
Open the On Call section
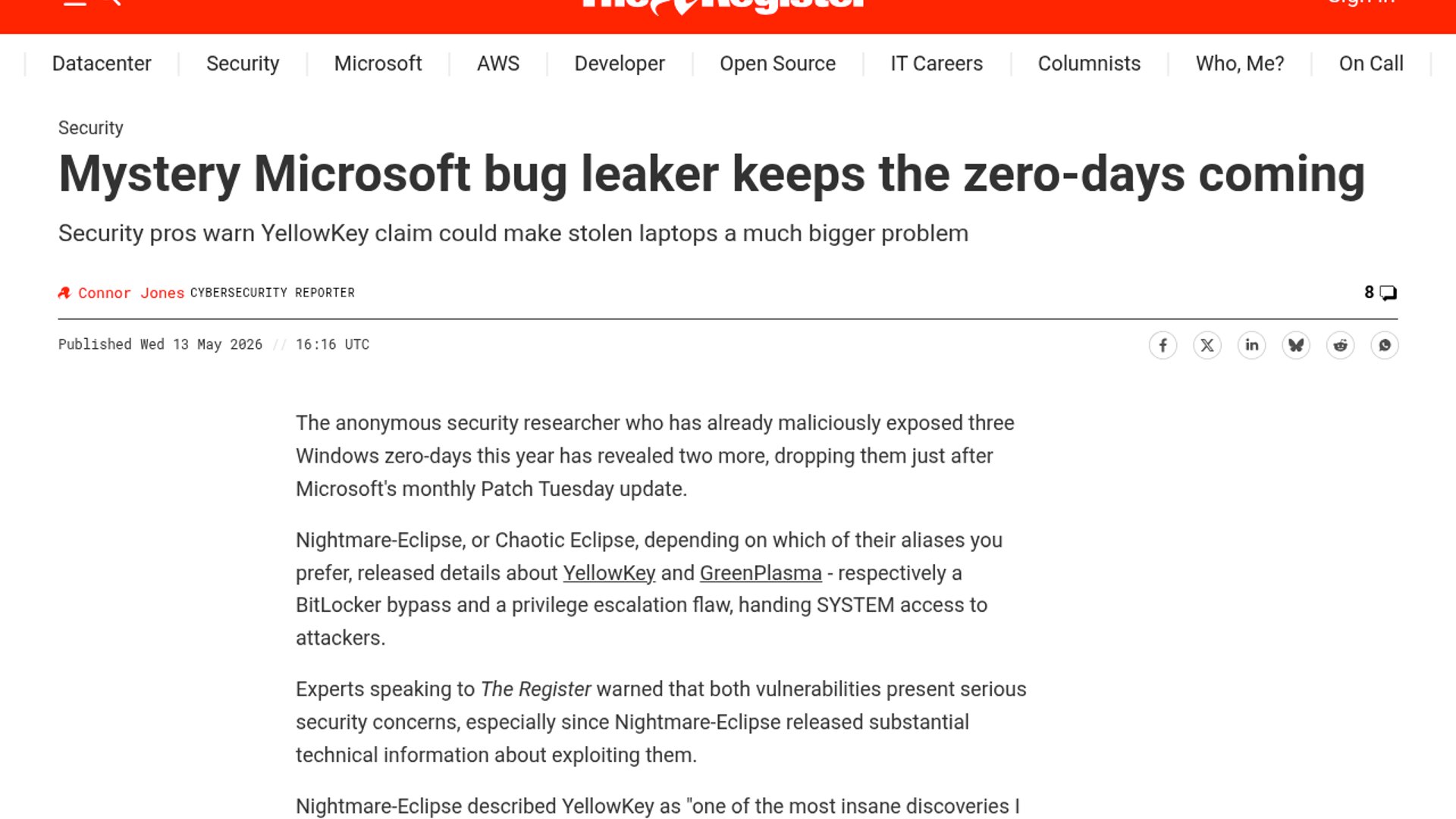[x=1371, y=64]
